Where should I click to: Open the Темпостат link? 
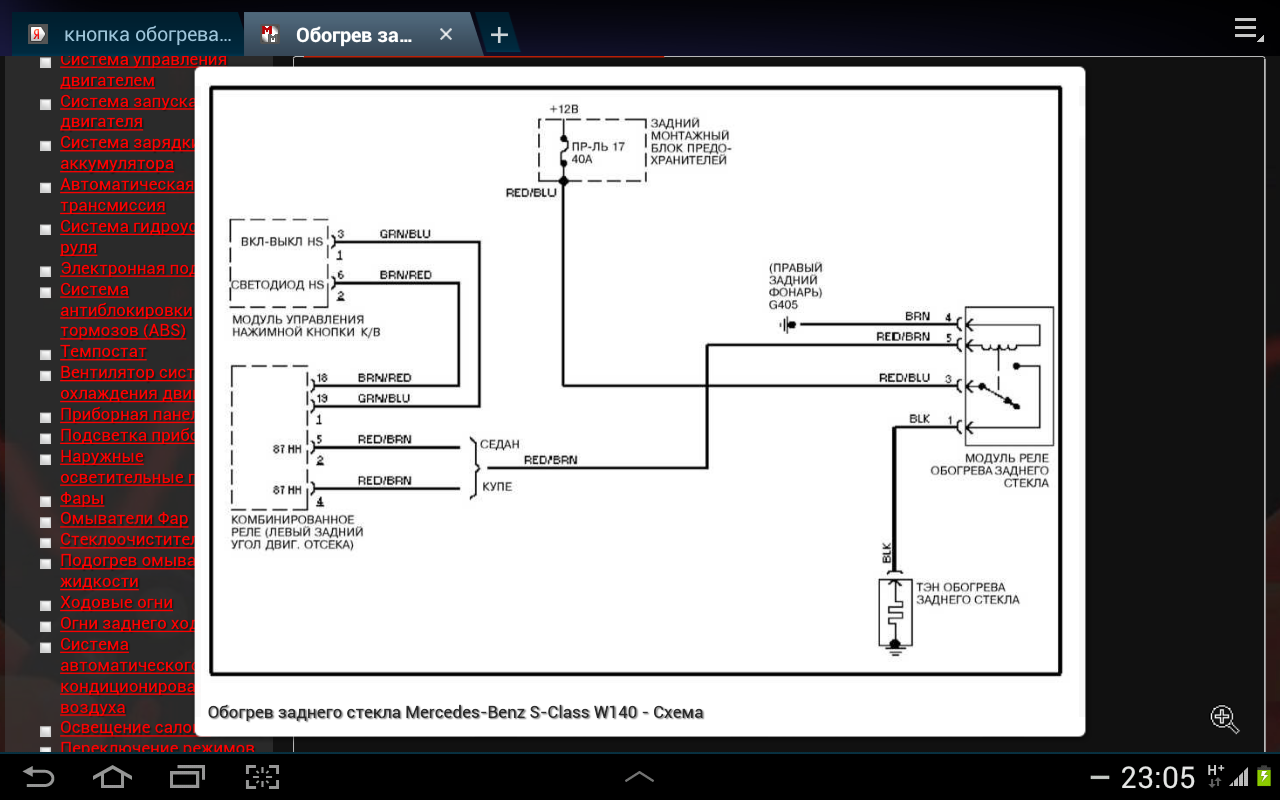(x=103, y=351)
